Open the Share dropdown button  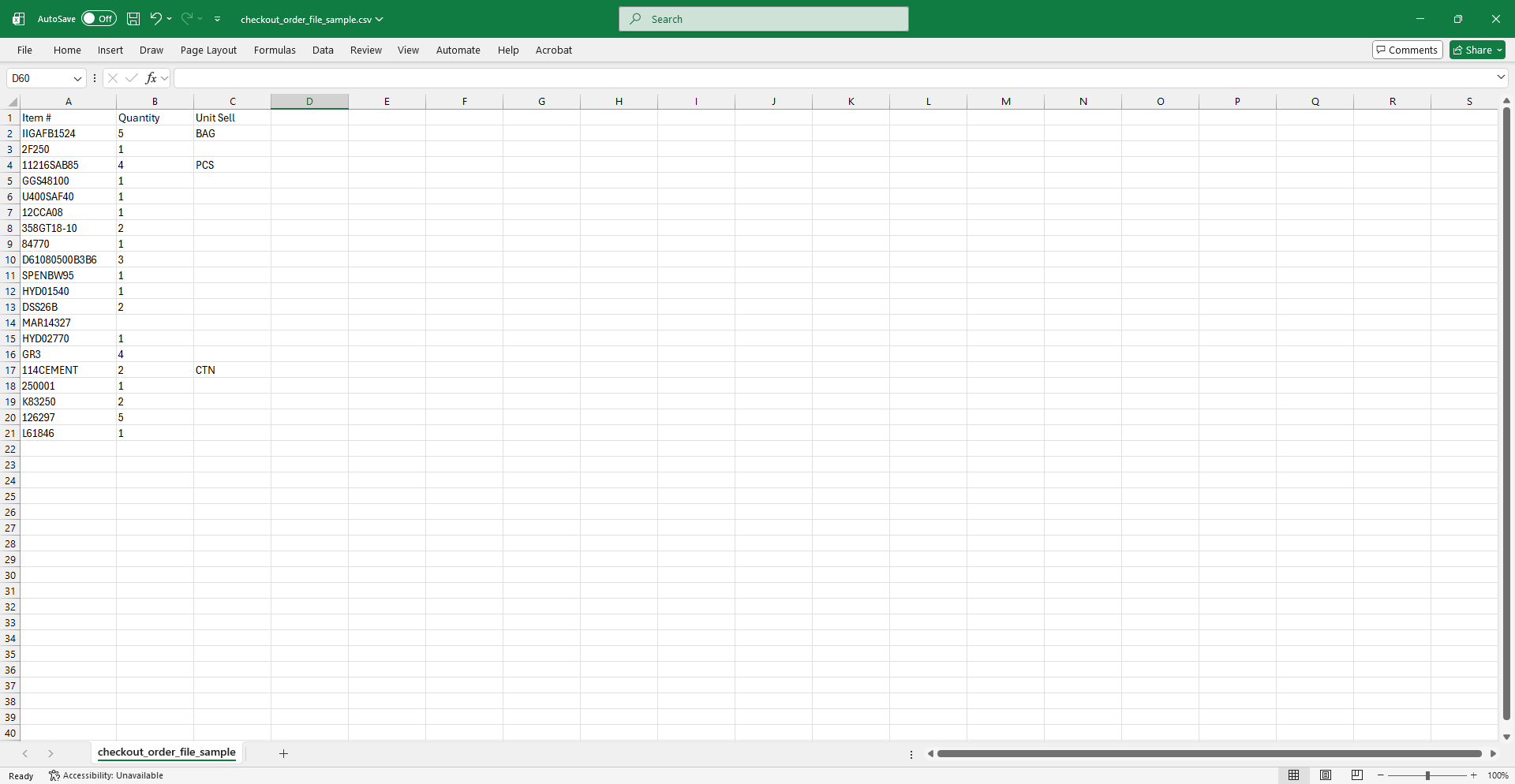[x=1477, y=50]
